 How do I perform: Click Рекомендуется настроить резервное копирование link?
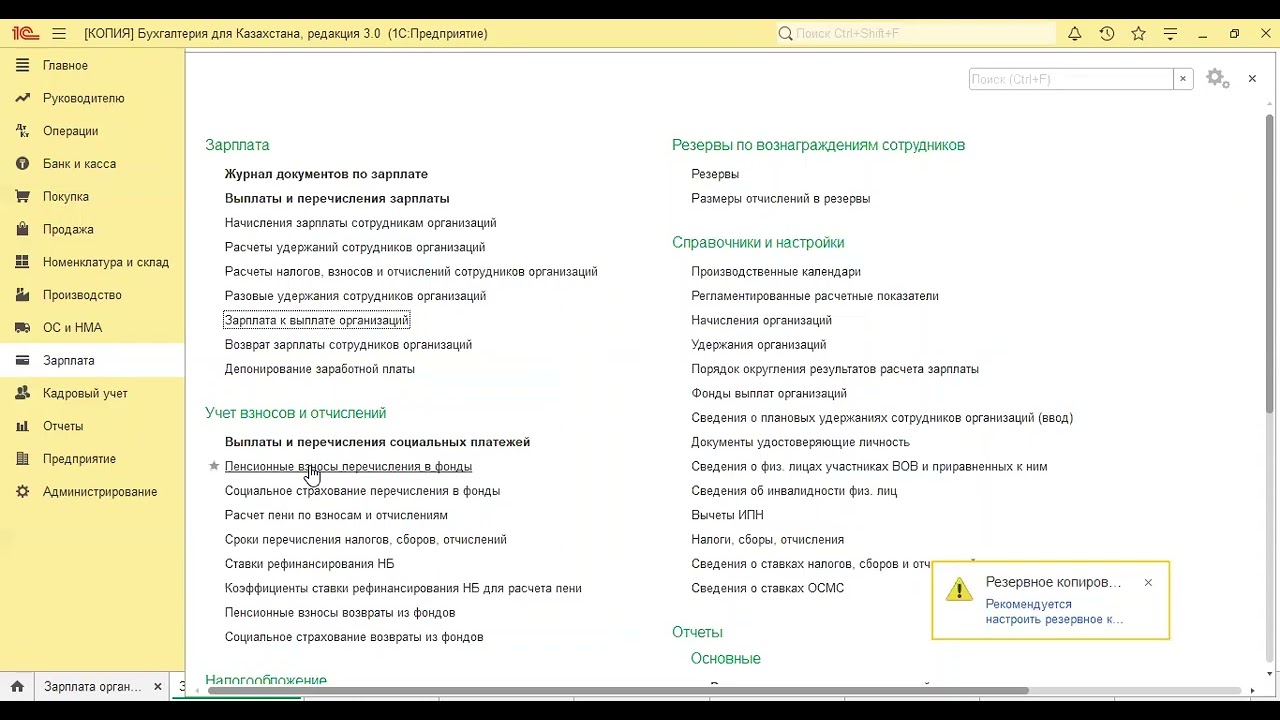coord(1054,612)
